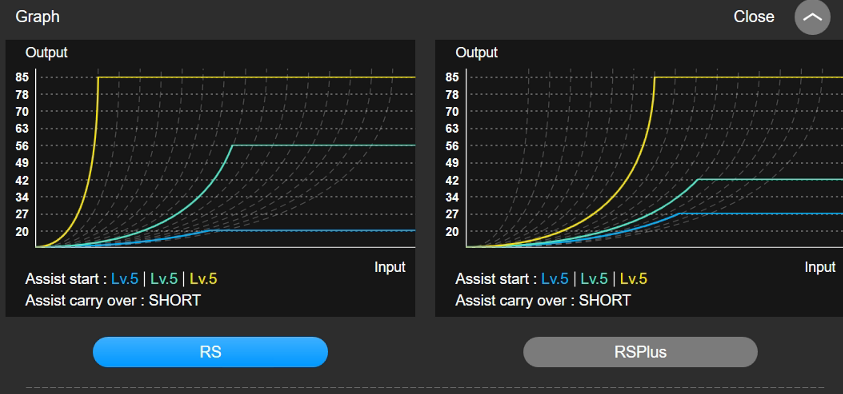Click the green Lv.5 assist start in right graph
Screen dimensions: 843x394
point(594,279)
